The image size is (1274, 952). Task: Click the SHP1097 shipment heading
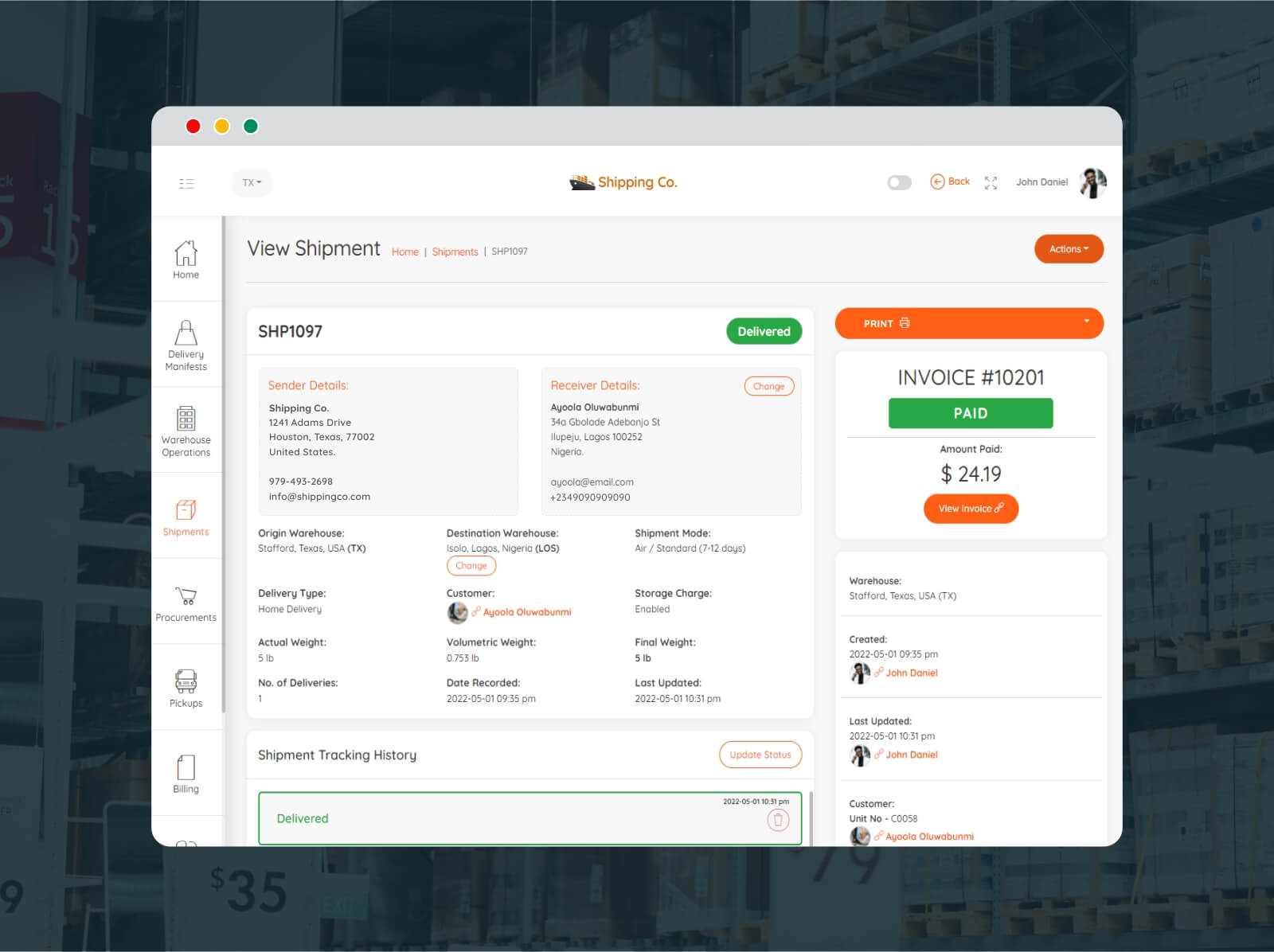pos(290,331)
